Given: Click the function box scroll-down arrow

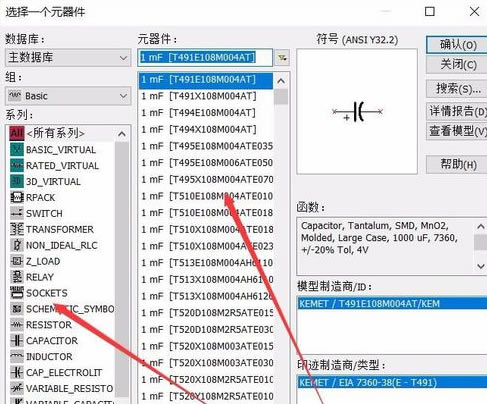Looking at the screenshot, I should tap(481, 266).
